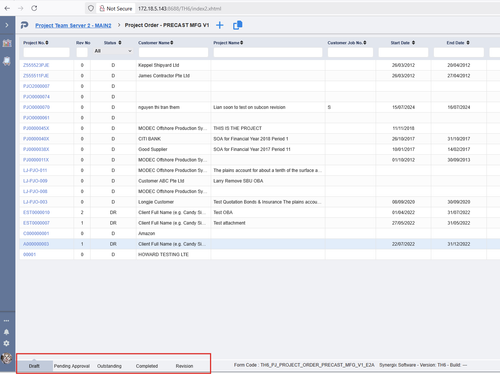Click the Customer Job No. filter field

tap(350, 52)
